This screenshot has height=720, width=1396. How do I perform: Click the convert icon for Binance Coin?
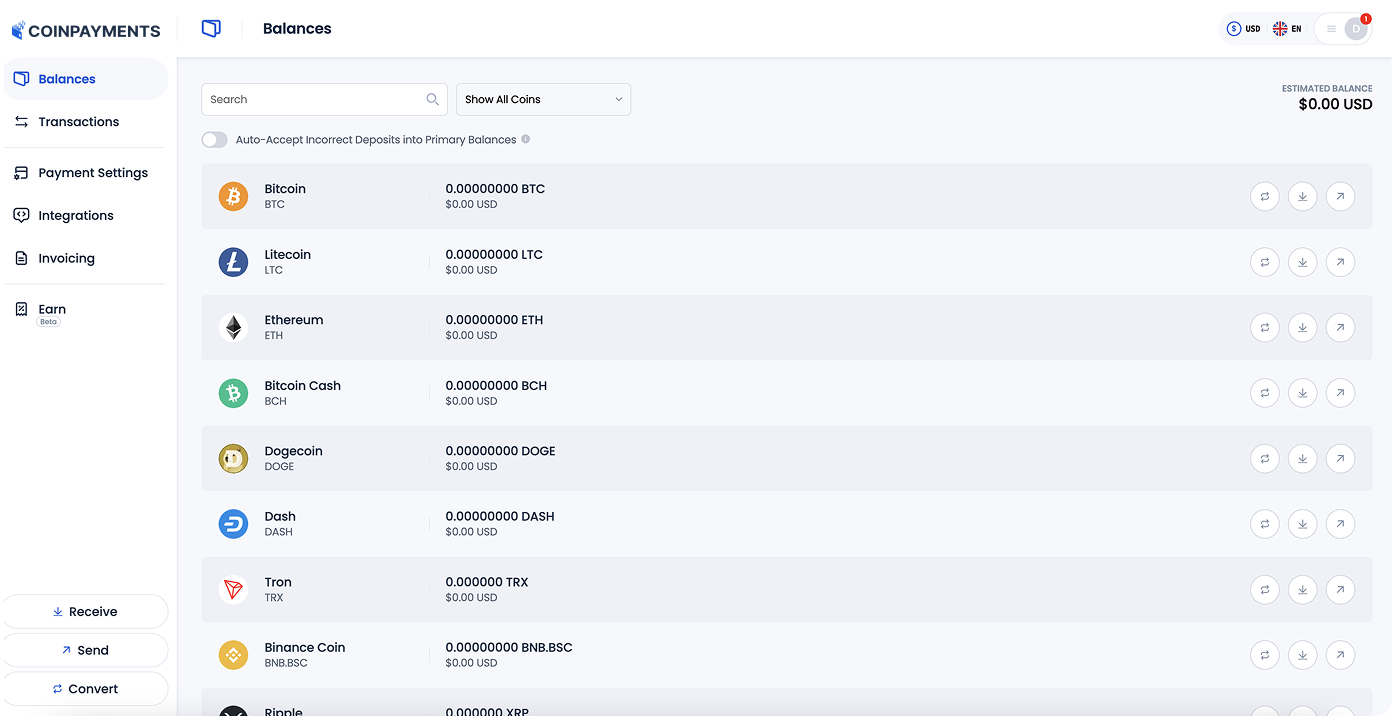click(1264, 655)
